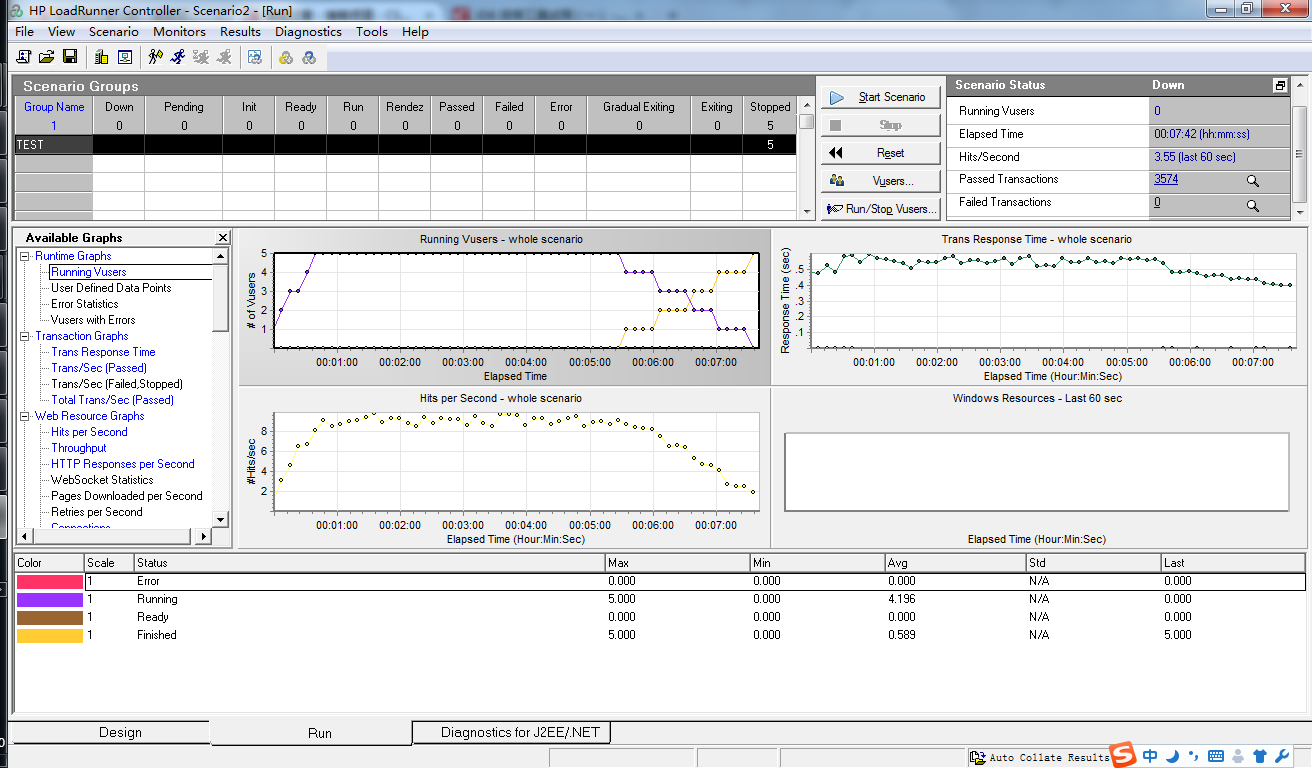The width and height of the screenshot is (1312, 768).
Task: Select Error Statistics in graph tree
Action: tap(85, 304)
